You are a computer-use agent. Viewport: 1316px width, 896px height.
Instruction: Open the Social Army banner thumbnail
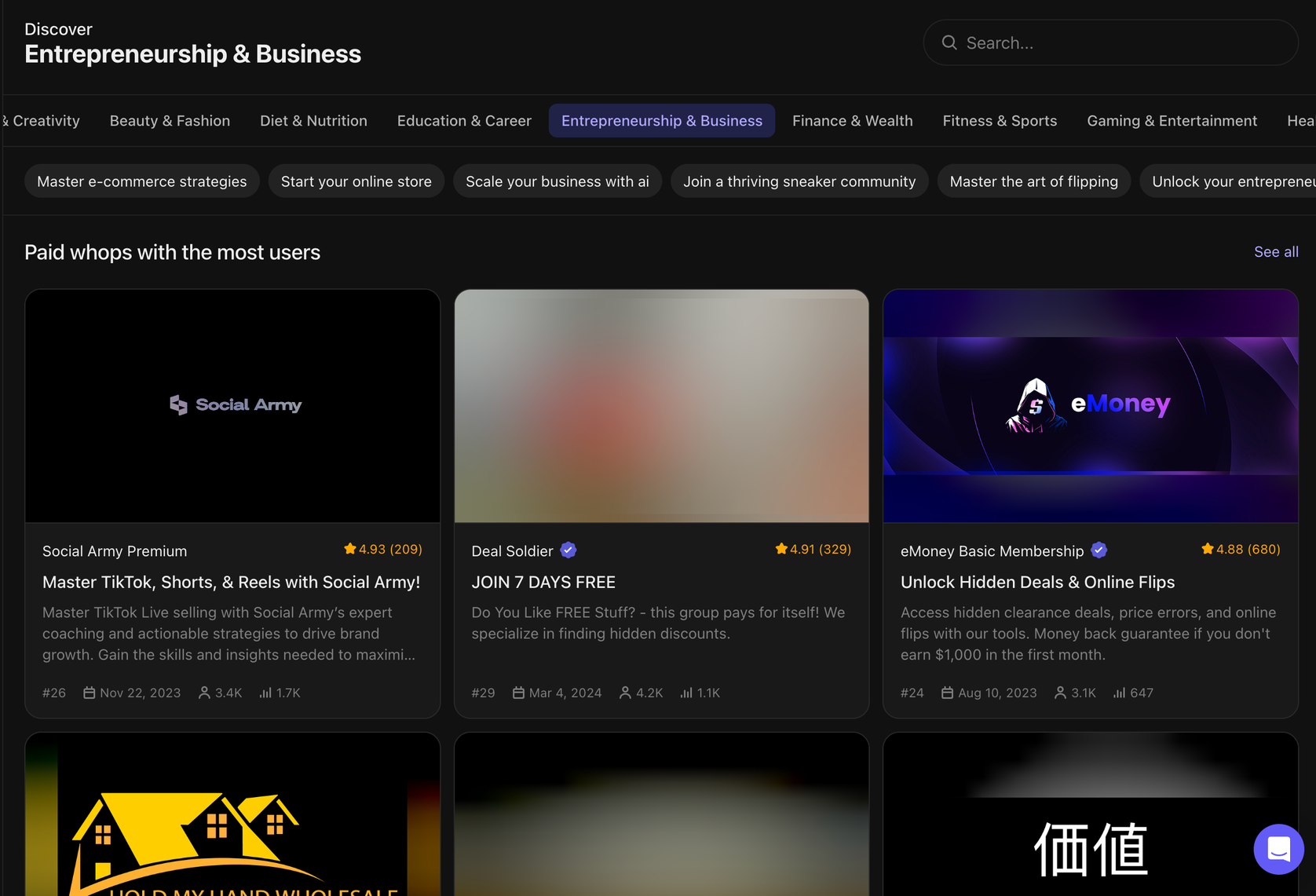click(x=232, y=406)
